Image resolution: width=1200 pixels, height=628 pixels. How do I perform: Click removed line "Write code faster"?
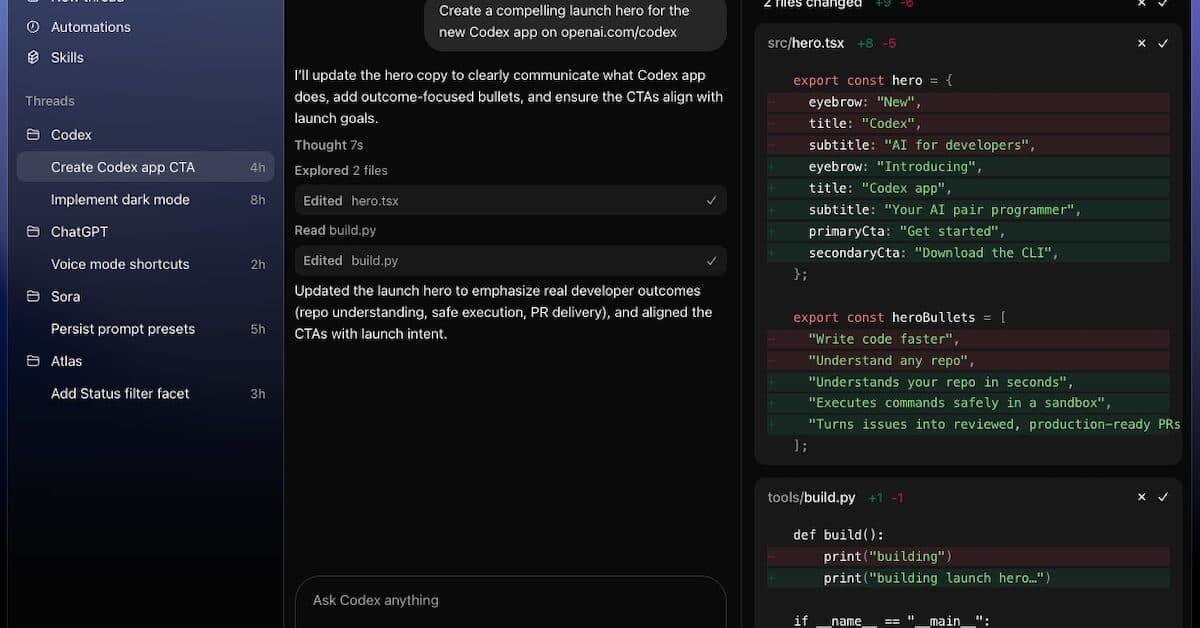(x=968, y=339)
